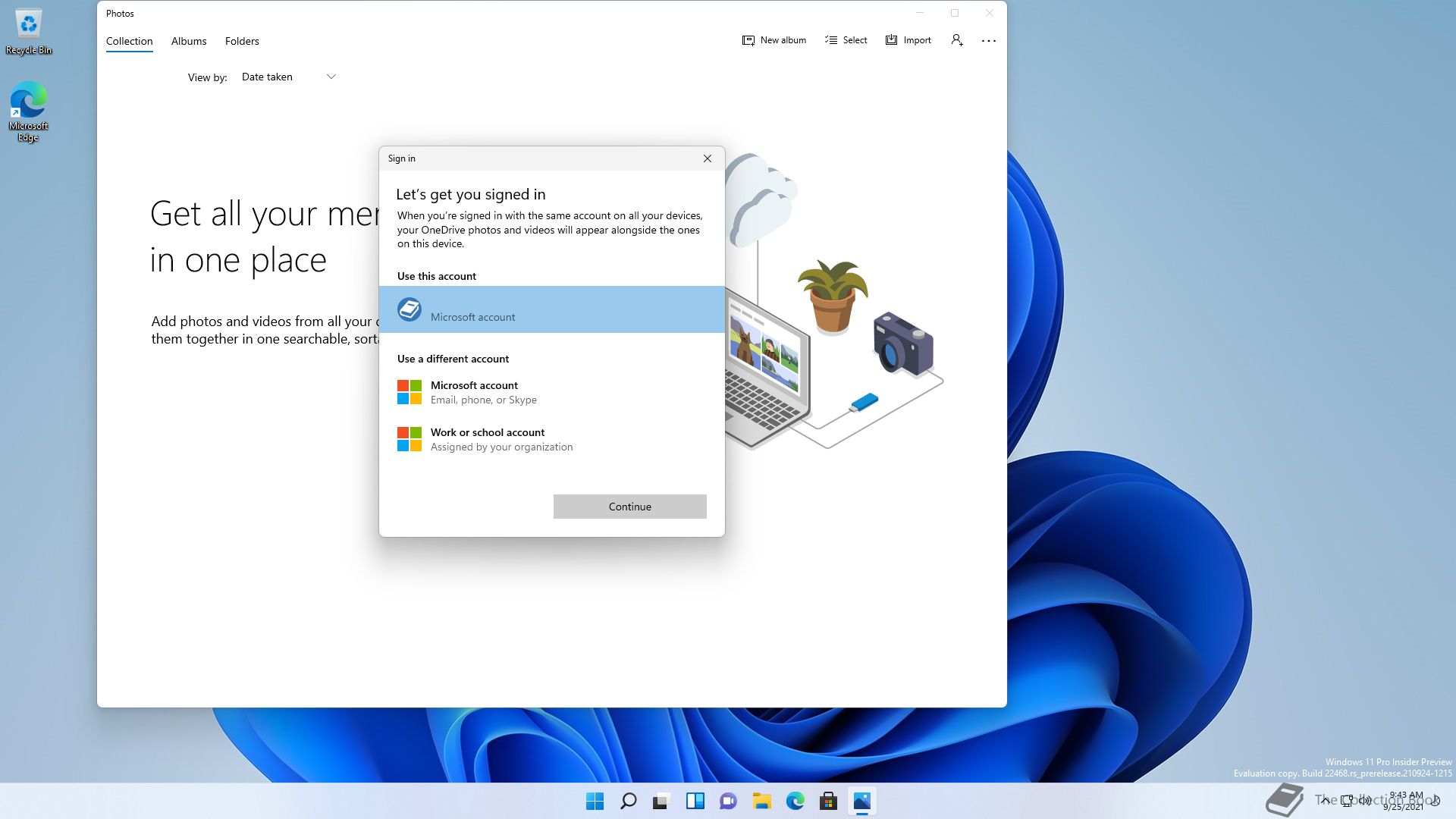Click the account sign-in person icon
Viewport: 1456px width, 819px height.
click(x=957, y=40)
